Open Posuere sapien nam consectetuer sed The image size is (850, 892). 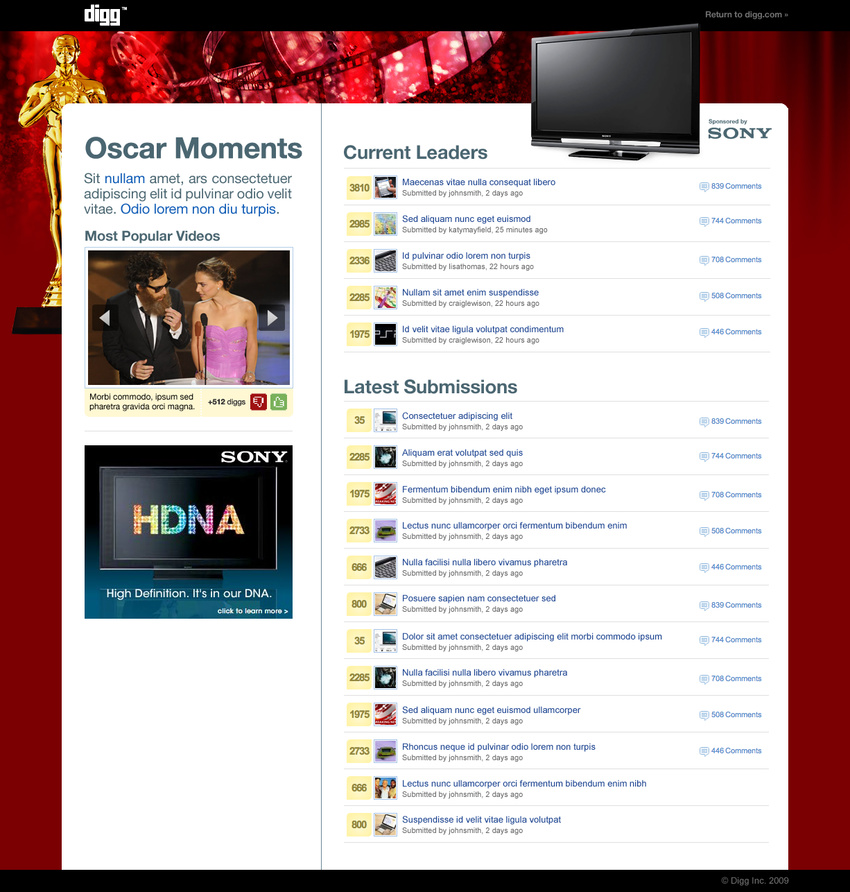point(478,598)
